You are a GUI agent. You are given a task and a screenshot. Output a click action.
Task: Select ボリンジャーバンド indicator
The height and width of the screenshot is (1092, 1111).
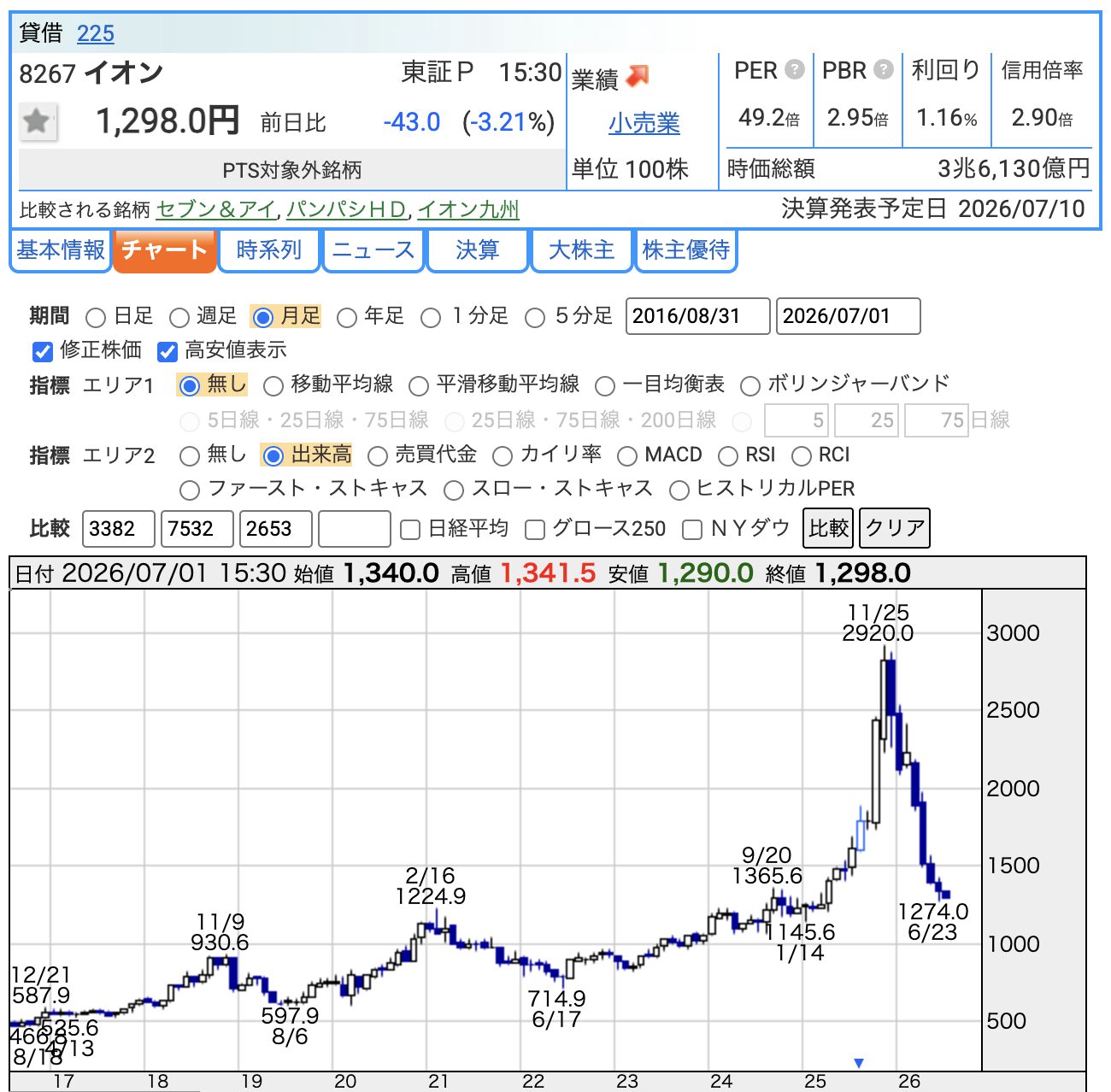tap(749, 386)
